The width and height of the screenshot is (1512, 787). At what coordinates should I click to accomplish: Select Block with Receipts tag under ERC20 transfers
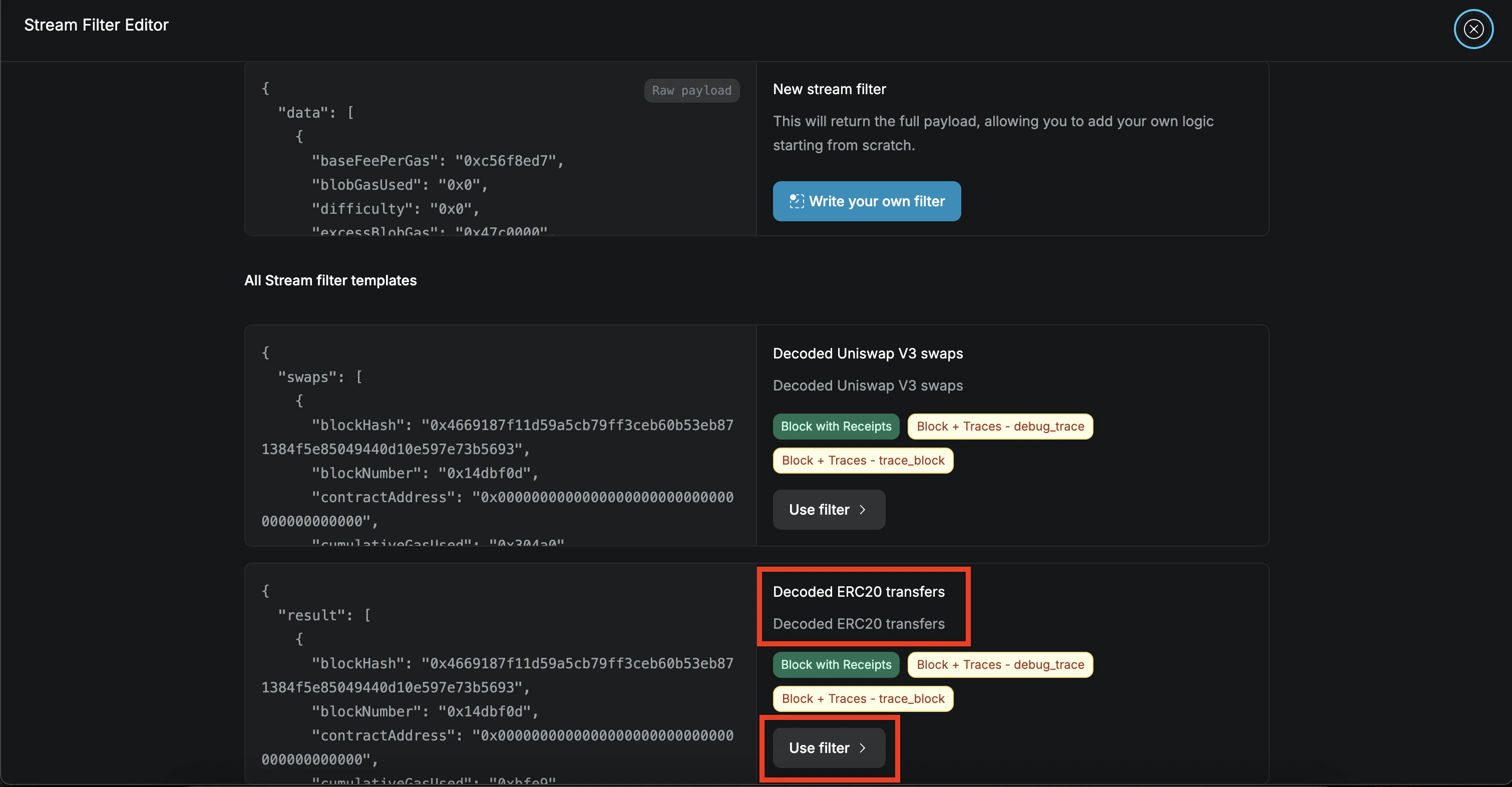(836, 664)
